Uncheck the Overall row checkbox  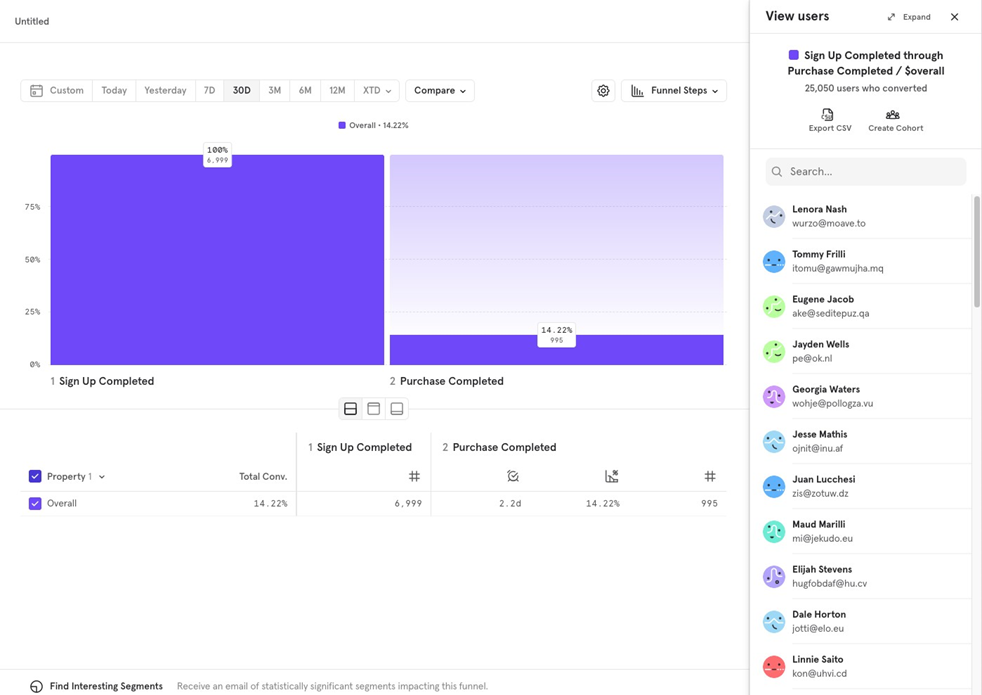35,504
